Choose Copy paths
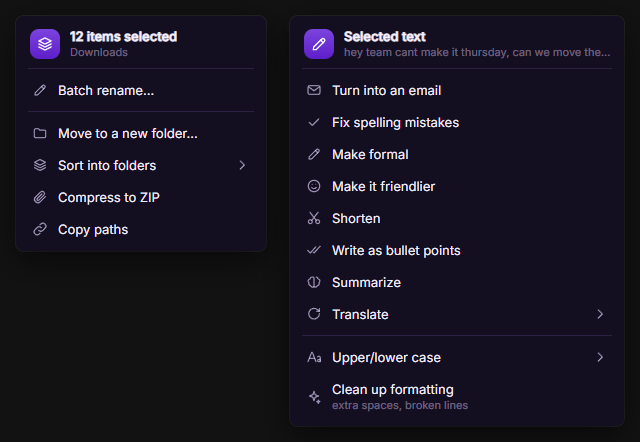The height and width of the screenshot is (442, 640). point(141,229)
